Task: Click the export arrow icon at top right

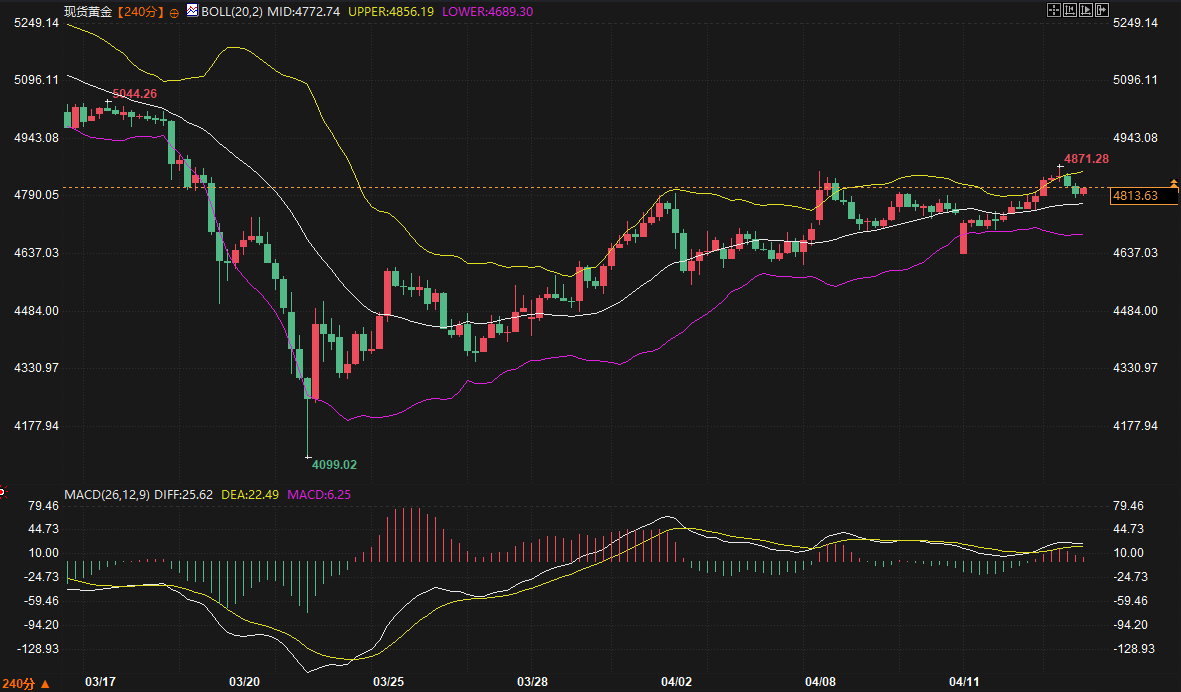Action: (x=1103, y=10)
